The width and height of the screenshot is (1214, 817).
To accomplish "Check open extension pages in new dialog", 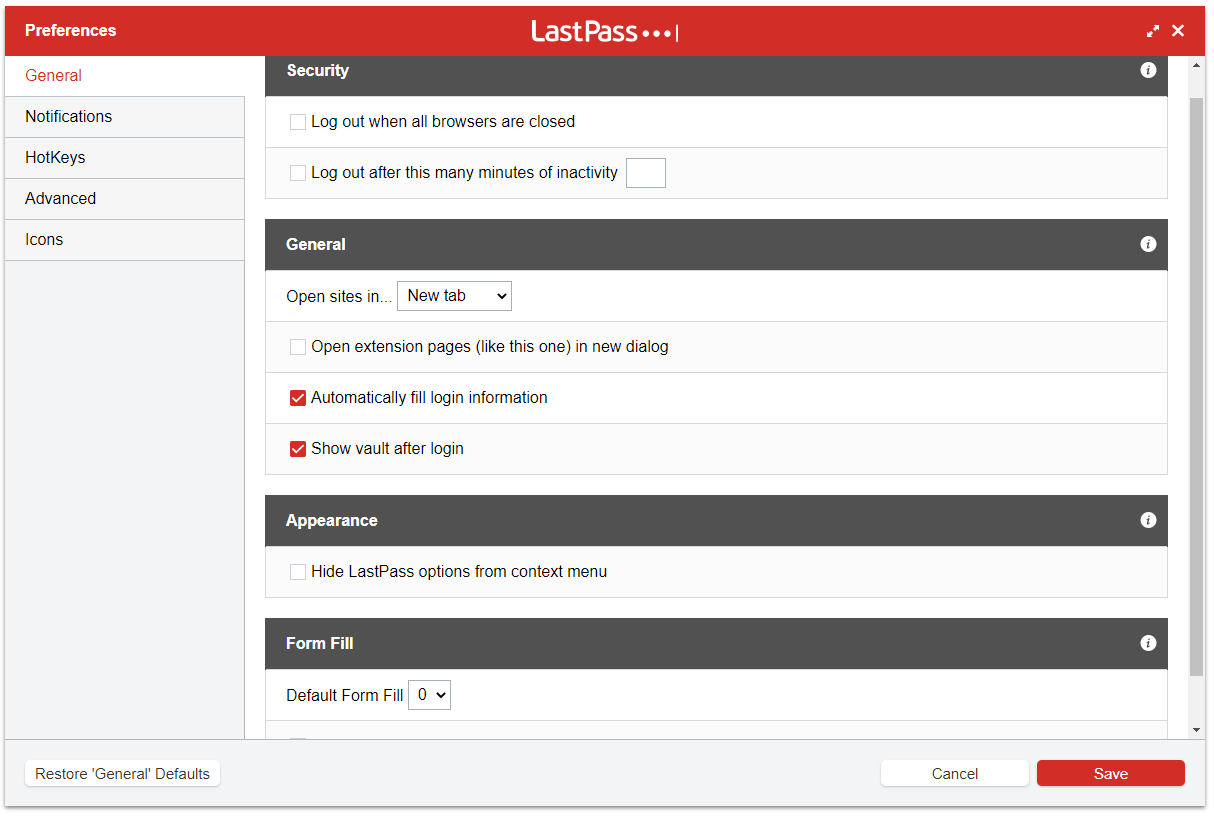I will click(297, 346).
